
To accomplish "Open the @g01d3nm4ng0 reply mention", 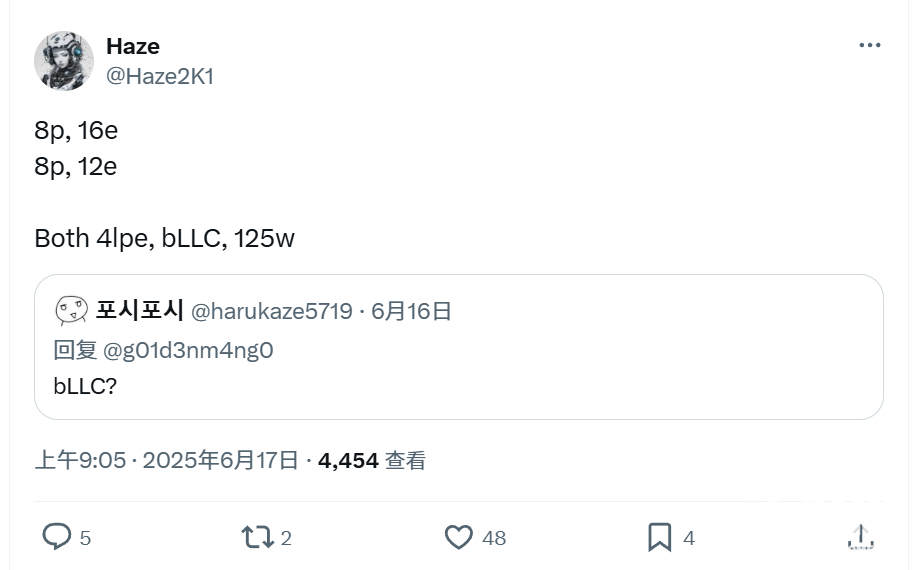I will pyautogui.click(x=188, y=350).
